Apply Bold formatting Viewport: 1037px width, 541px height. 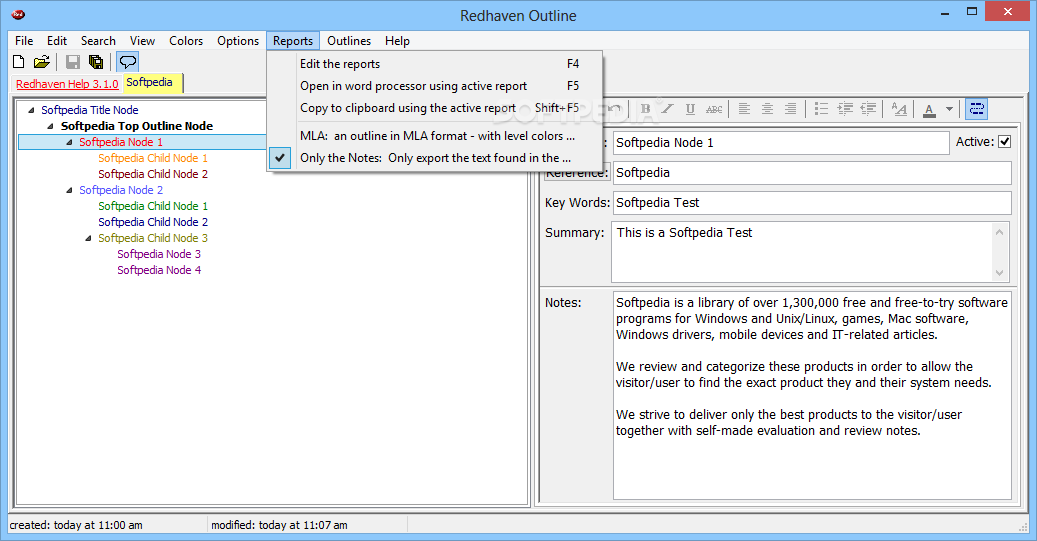645,109
